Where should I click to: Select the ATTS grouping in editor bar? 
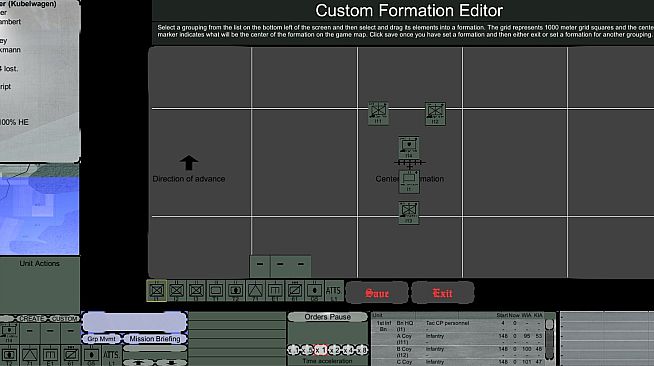[334, 291]
